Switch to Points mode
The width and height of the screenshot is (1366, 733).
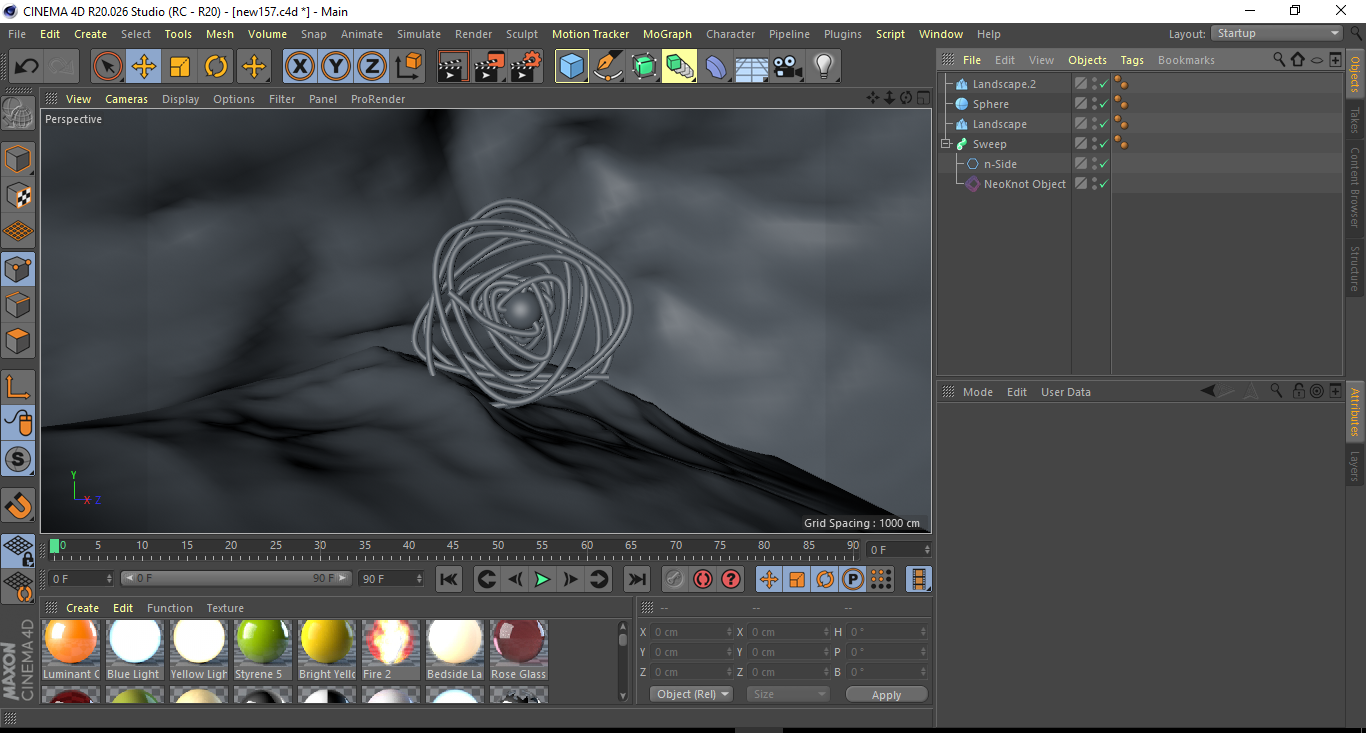coord(18,269)
